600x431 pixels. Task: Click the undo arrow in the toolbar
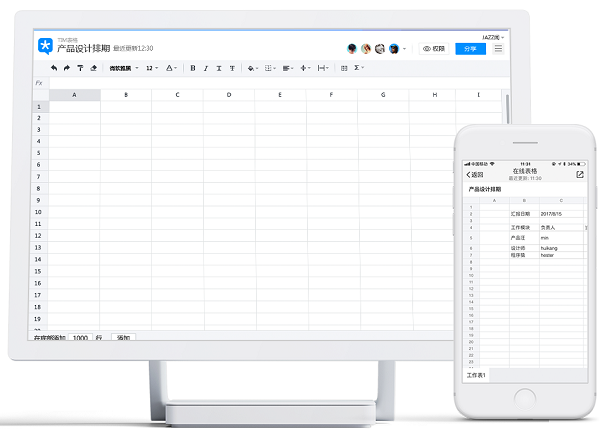(54, 68)
